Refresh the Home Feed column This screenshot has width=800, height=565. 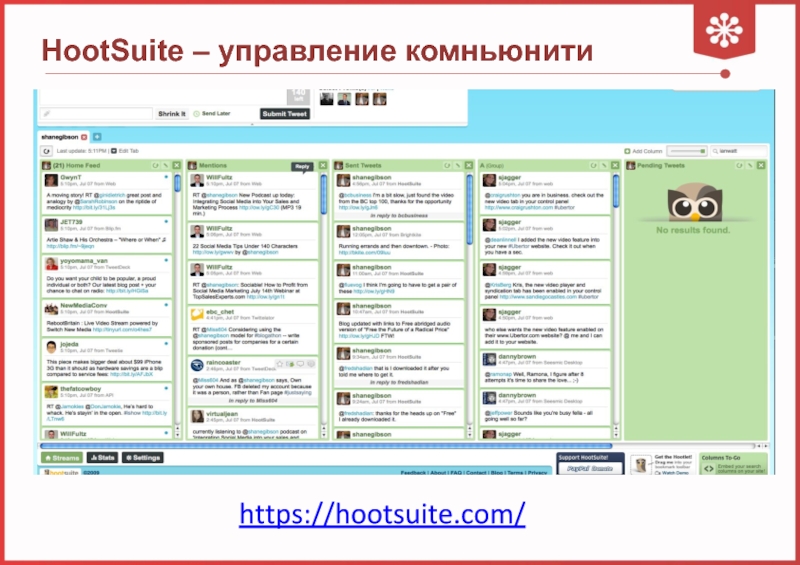click(153, 164)
